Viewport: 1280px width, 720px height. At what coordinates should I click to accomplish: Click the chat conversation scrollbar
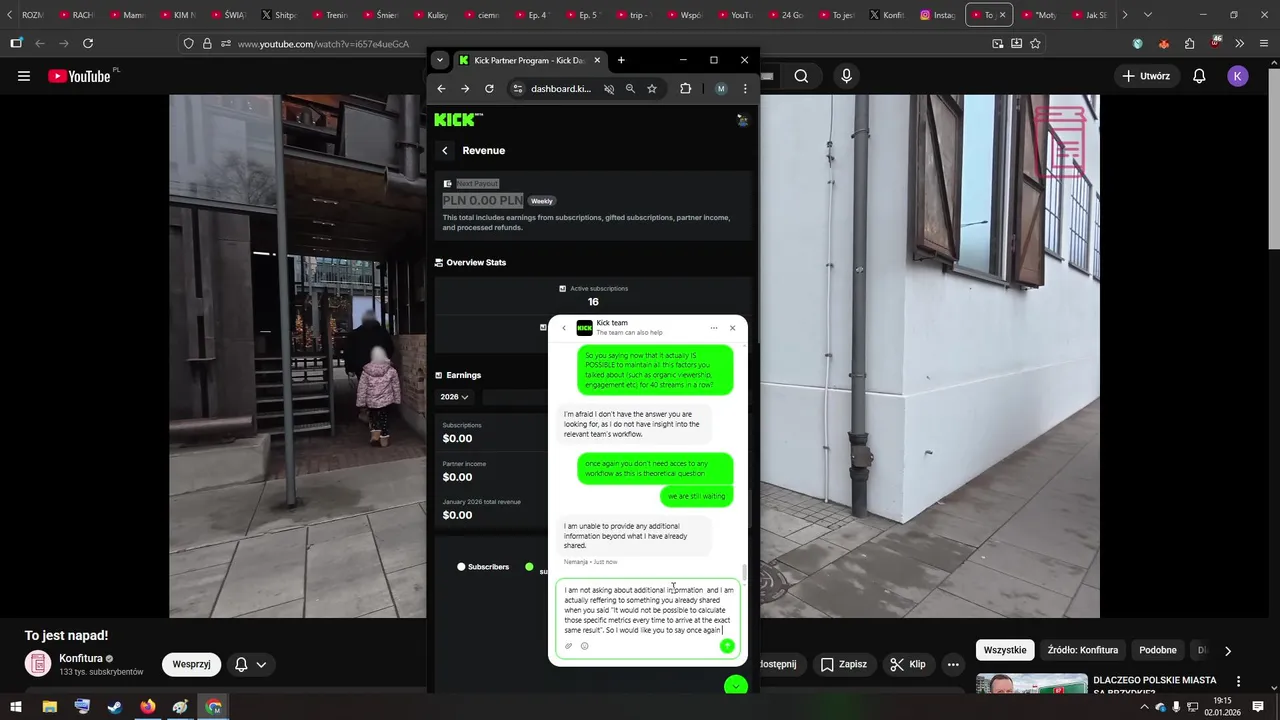click(x=744, y=571)
